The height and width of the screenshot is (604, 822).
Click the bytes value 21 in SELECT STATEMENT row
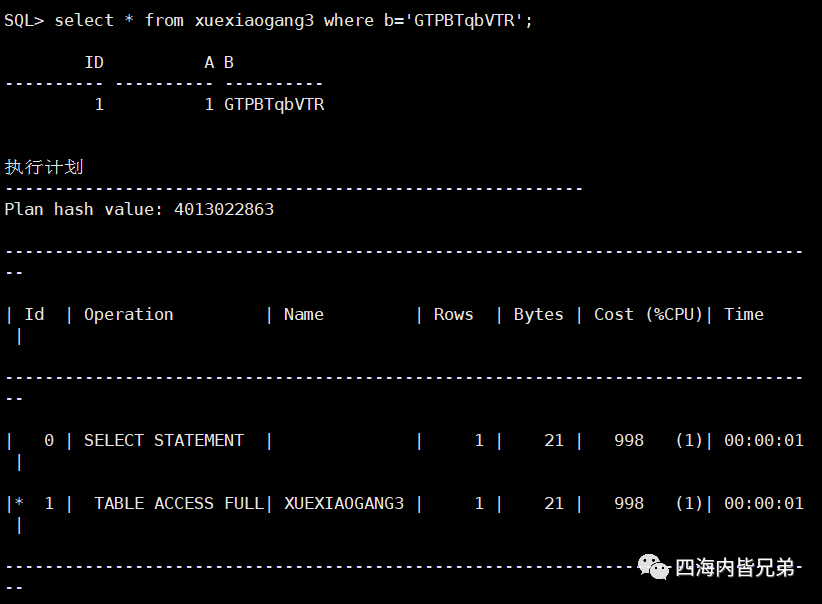[554, 440]
